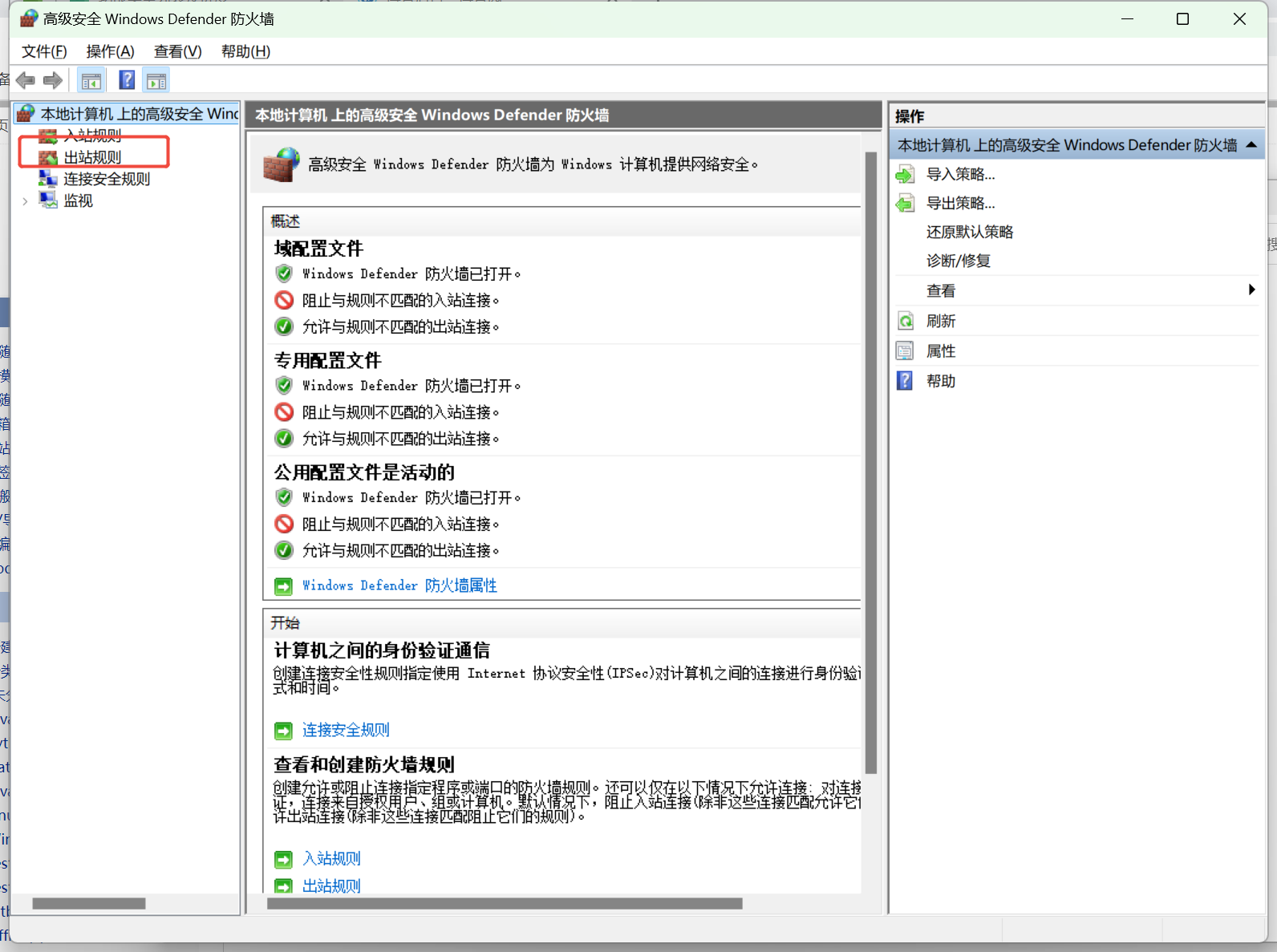This screenshot has height=952, width=1277.
Task: Click the center pane vertical scrollbar
Action: click(871, 461)
